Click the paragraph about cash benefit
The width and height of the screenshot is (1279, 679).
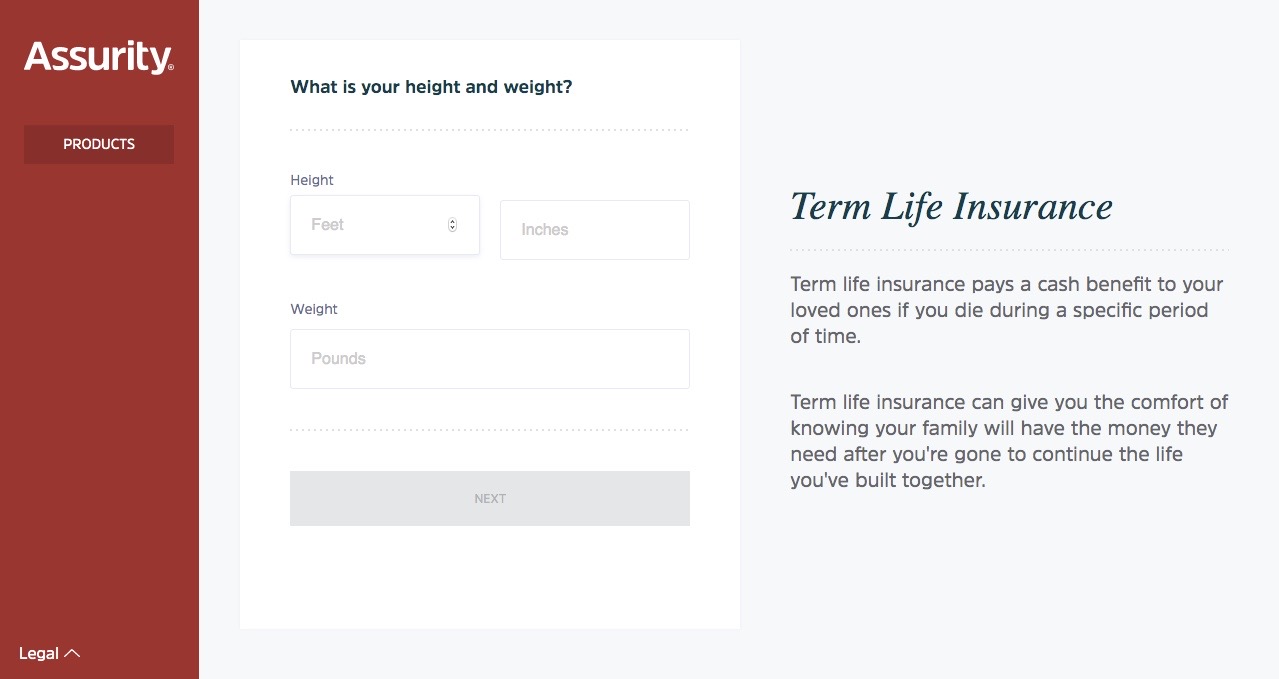[x=1007, y=310]
